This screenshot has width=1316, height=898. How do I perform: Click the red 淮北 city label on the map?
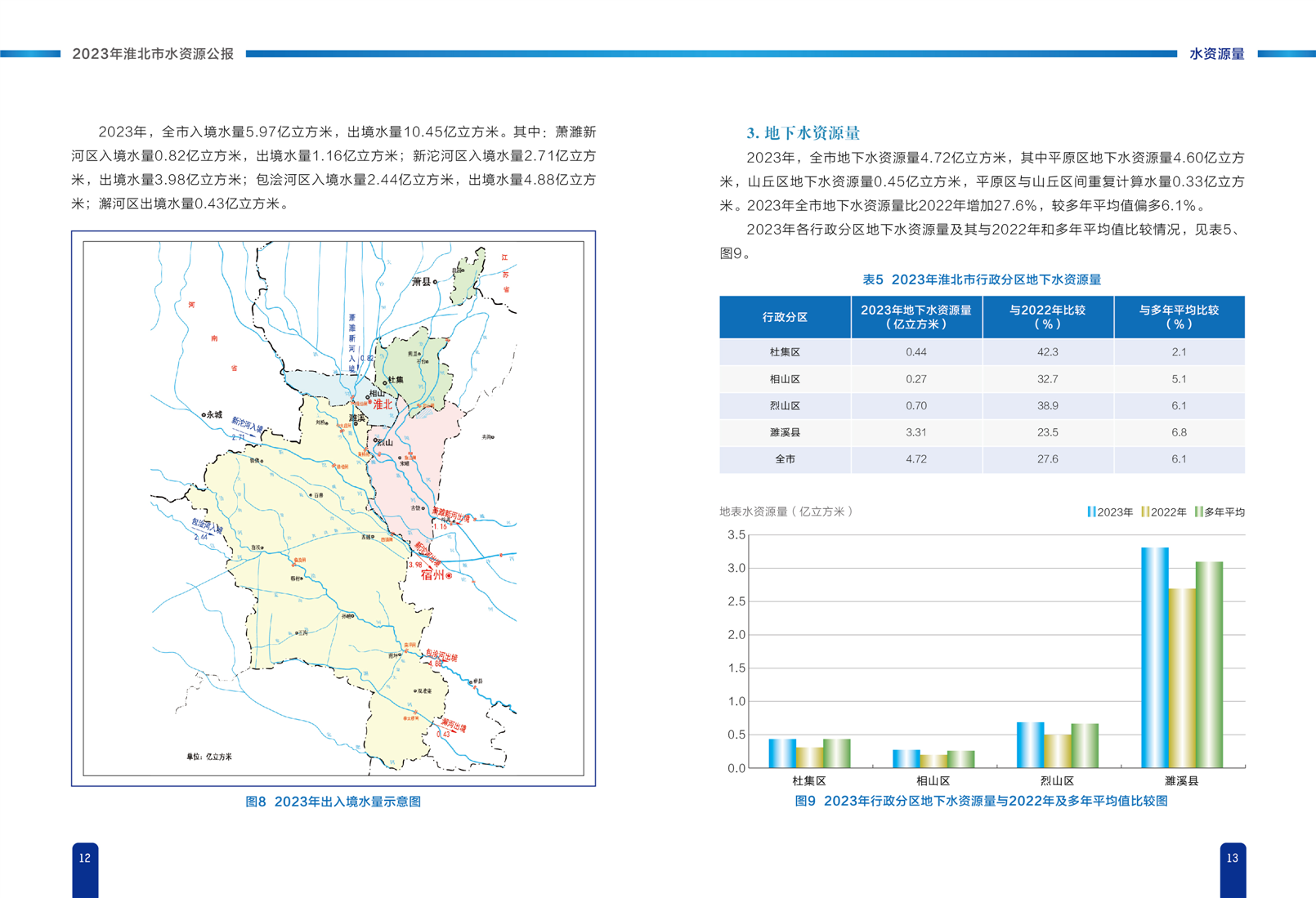click(383, 404)
